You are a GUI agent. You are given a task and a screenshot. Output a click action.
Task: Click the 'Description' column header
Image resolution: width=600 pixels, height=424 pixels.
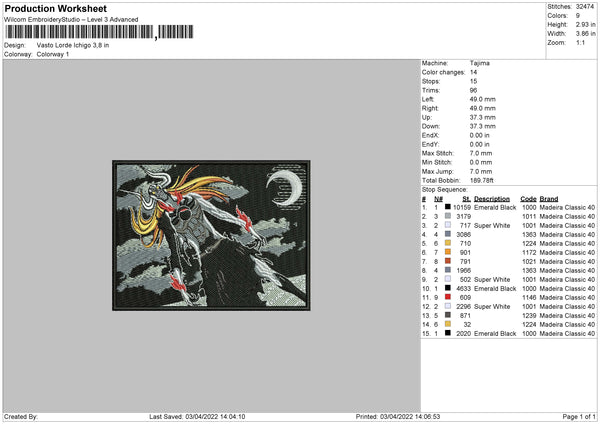click(492, 199)
